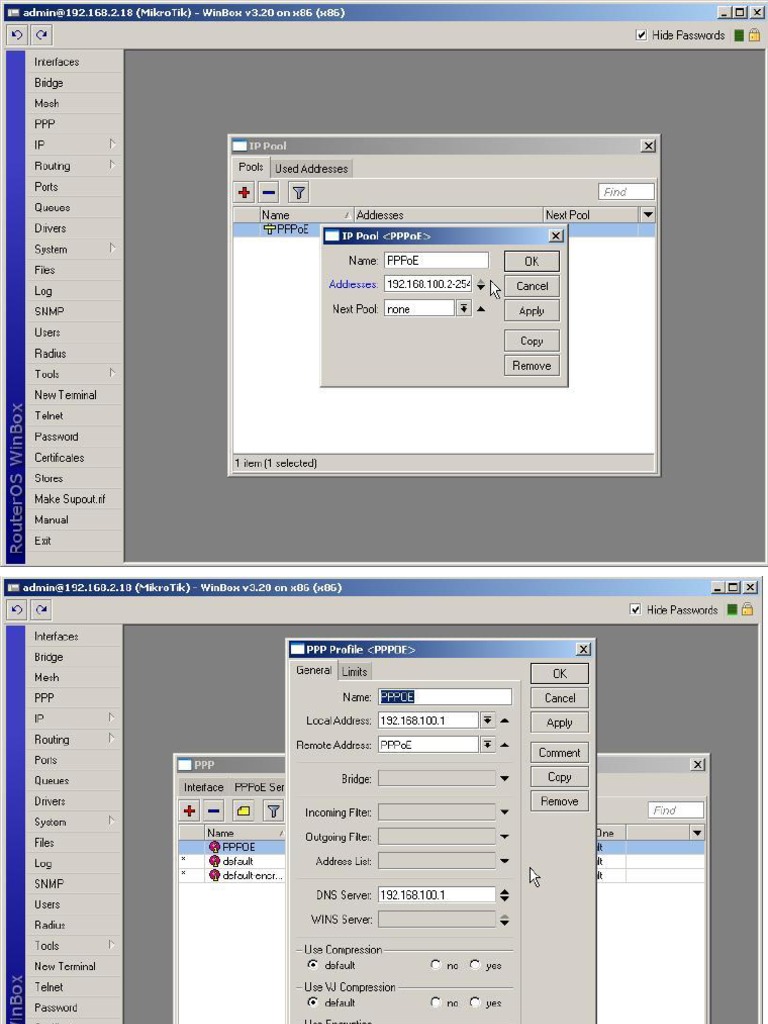
Task: Open the Next Pool dropdown arrow
Action: coord(464,308)
